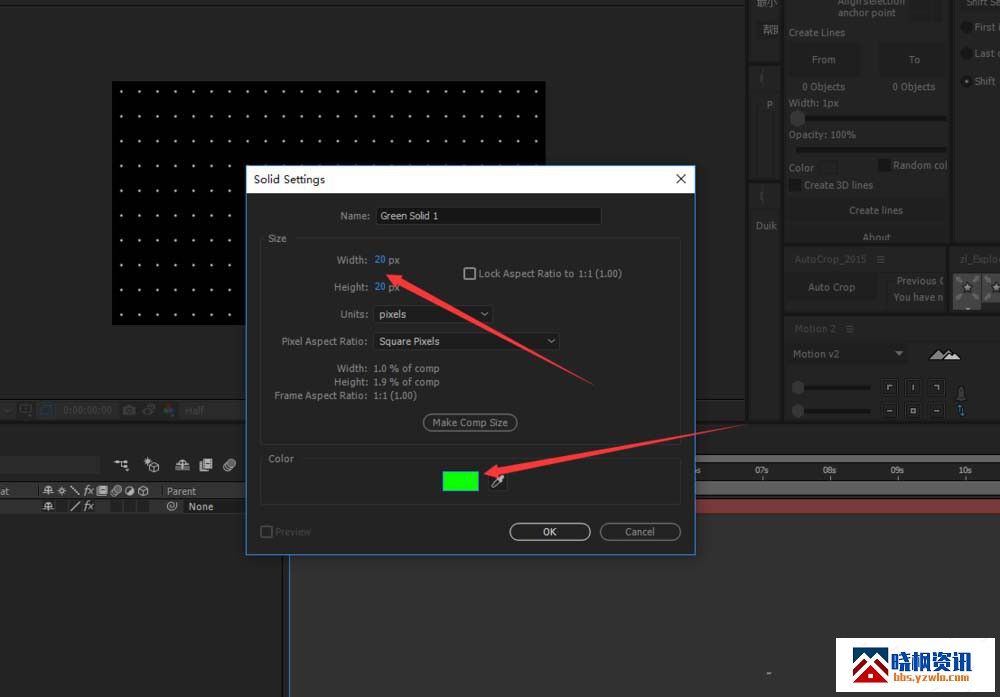
Task: Click the current timecode in the viewer
Action: coord(87,410)
